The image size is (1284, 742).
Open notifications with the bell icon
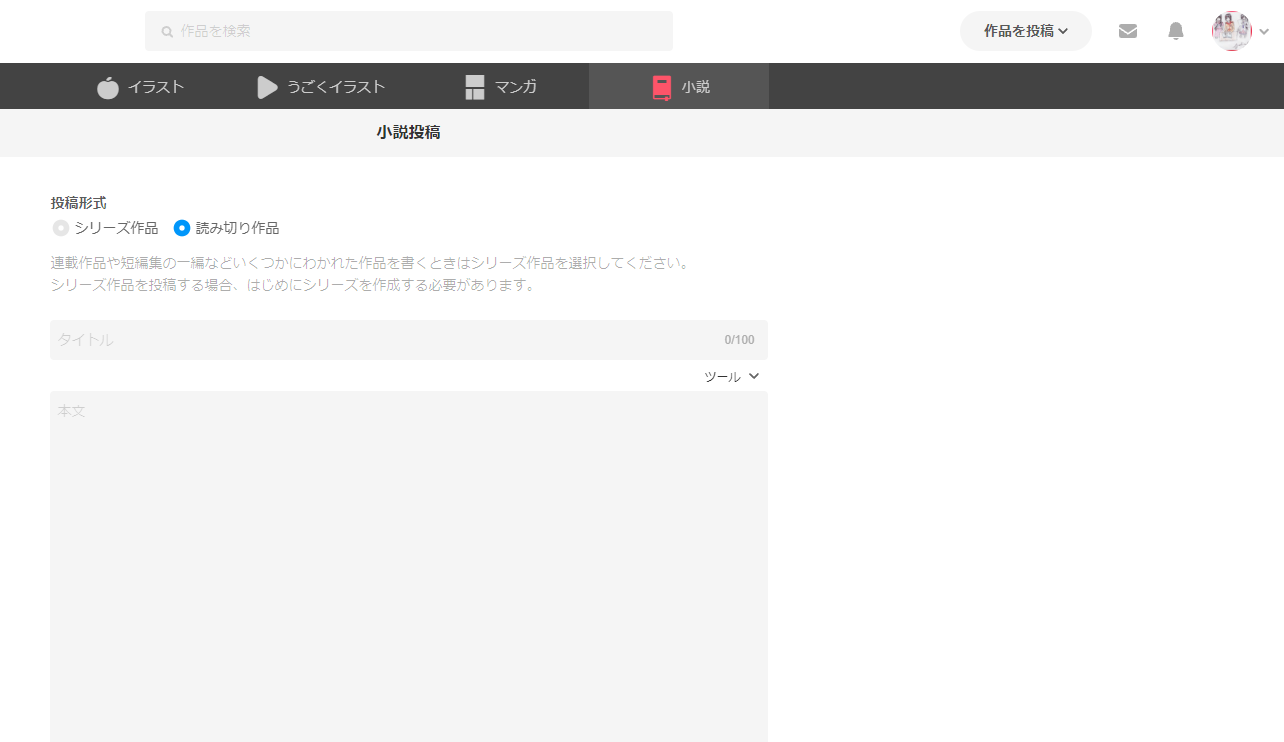(1176, 31)
